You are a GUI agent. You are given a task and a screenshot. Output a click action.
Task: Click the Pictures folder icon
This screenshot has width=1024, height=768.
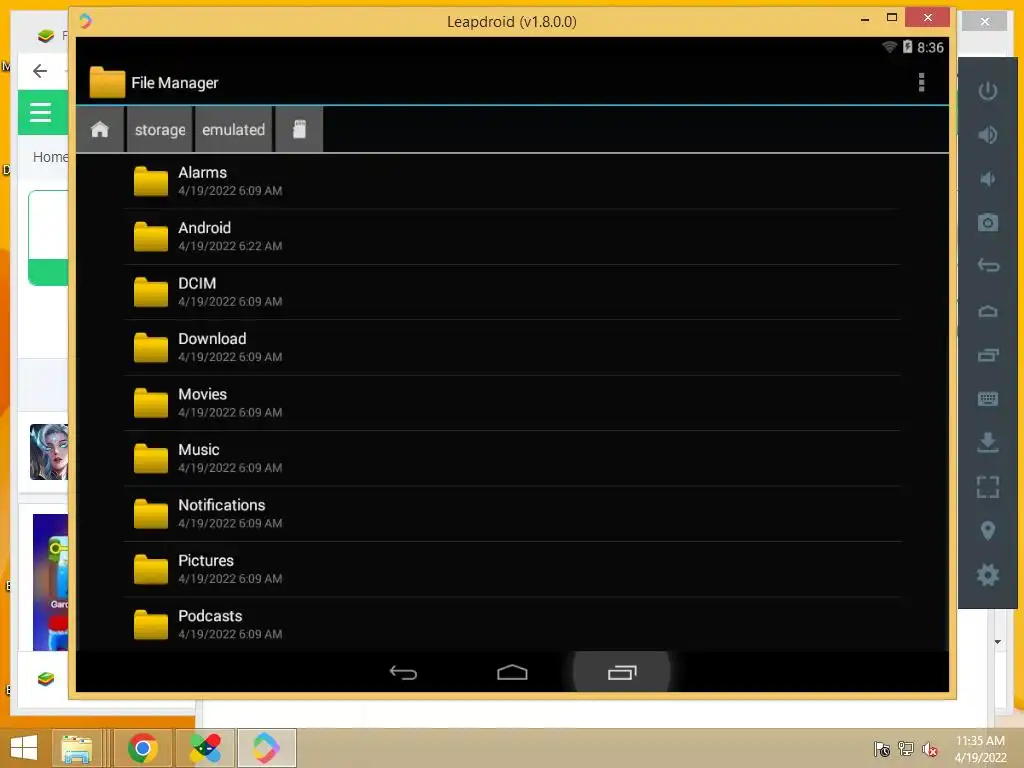pyautogui.click(x=151, y=569)
